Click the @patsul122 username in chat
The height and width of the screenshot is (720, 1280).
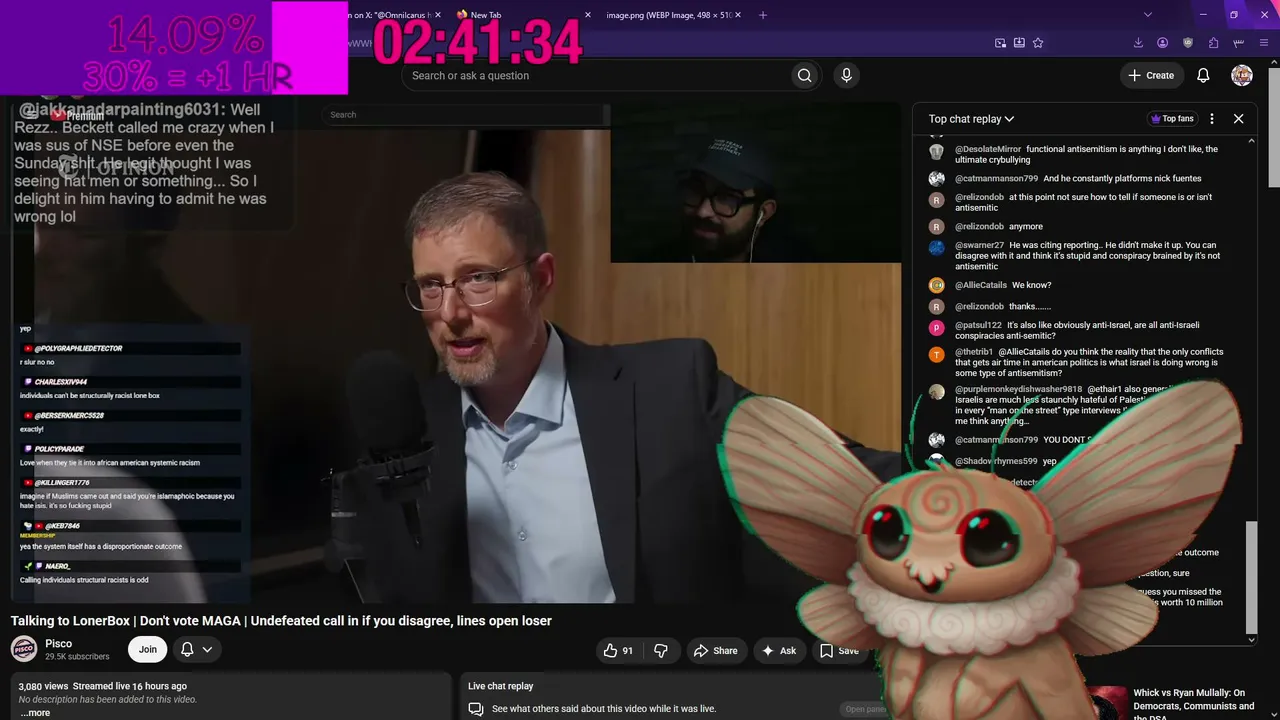[x=978, y=325]
